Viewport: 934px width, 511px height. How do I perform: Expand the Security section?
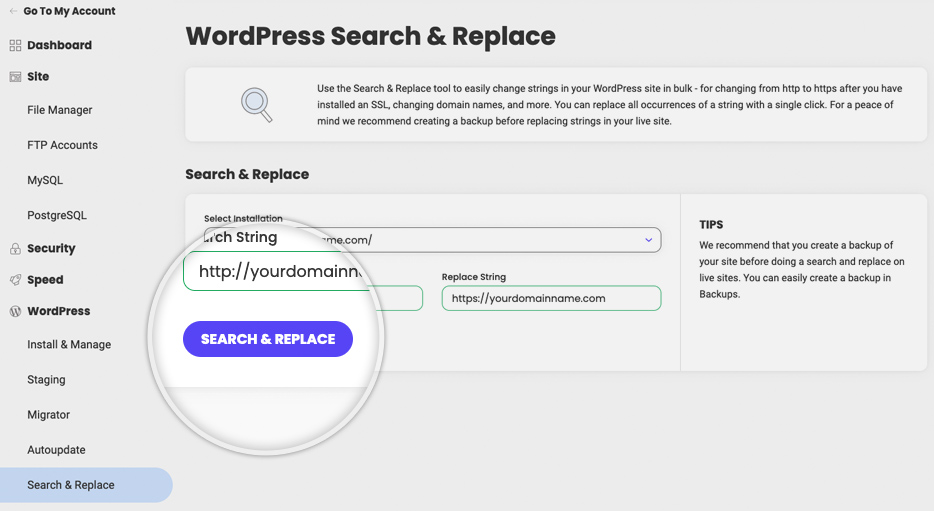[51, 248]
